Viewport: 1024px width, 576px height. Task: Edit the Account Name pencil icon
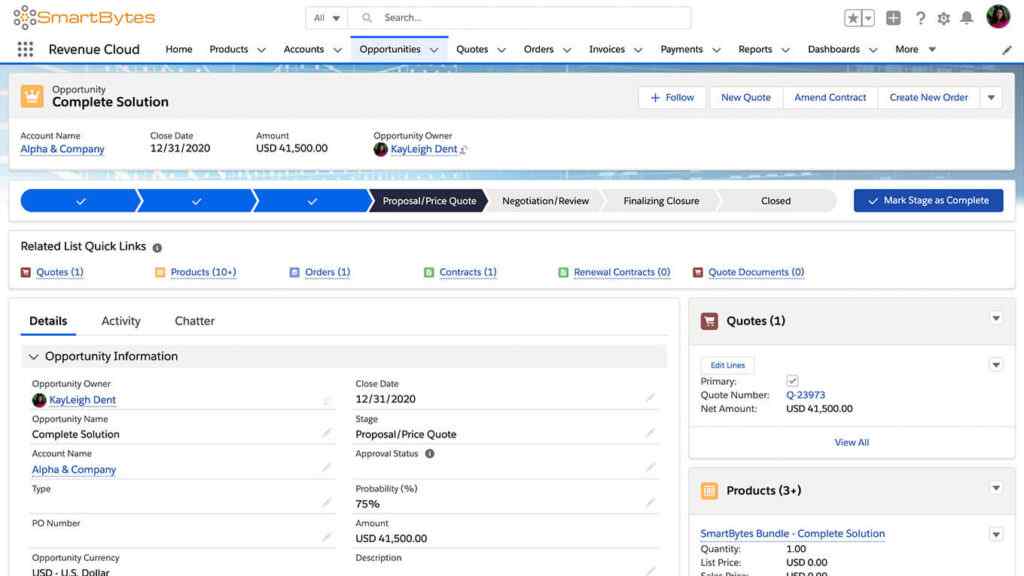[326, 468]
